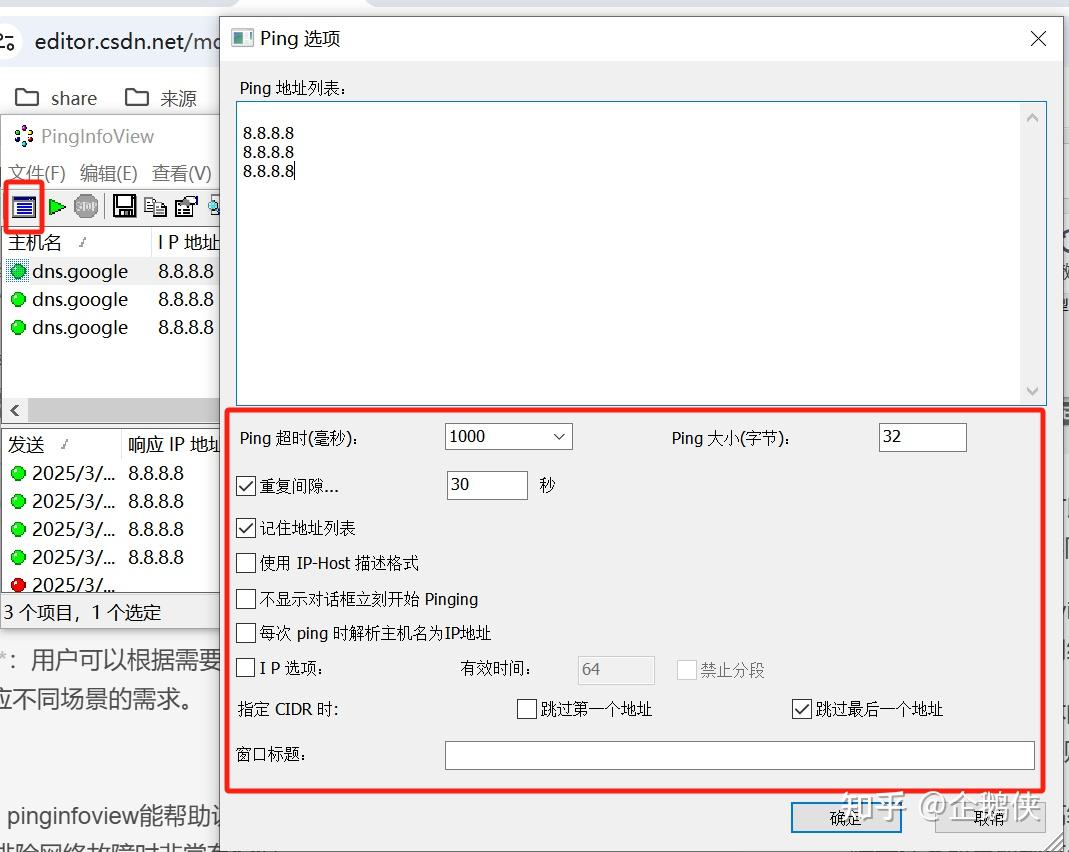Image resolution: width=1069 pixels, height=852 pixels.
Task: Open Ping options with the highlighted options icon
Action: coord(24,206)
